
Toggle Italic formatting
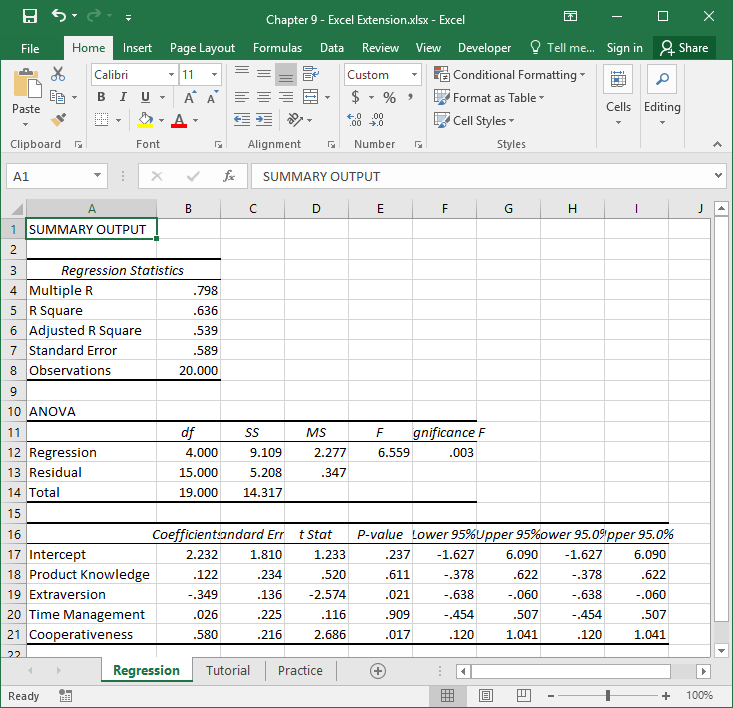click(x=123, y=97)
